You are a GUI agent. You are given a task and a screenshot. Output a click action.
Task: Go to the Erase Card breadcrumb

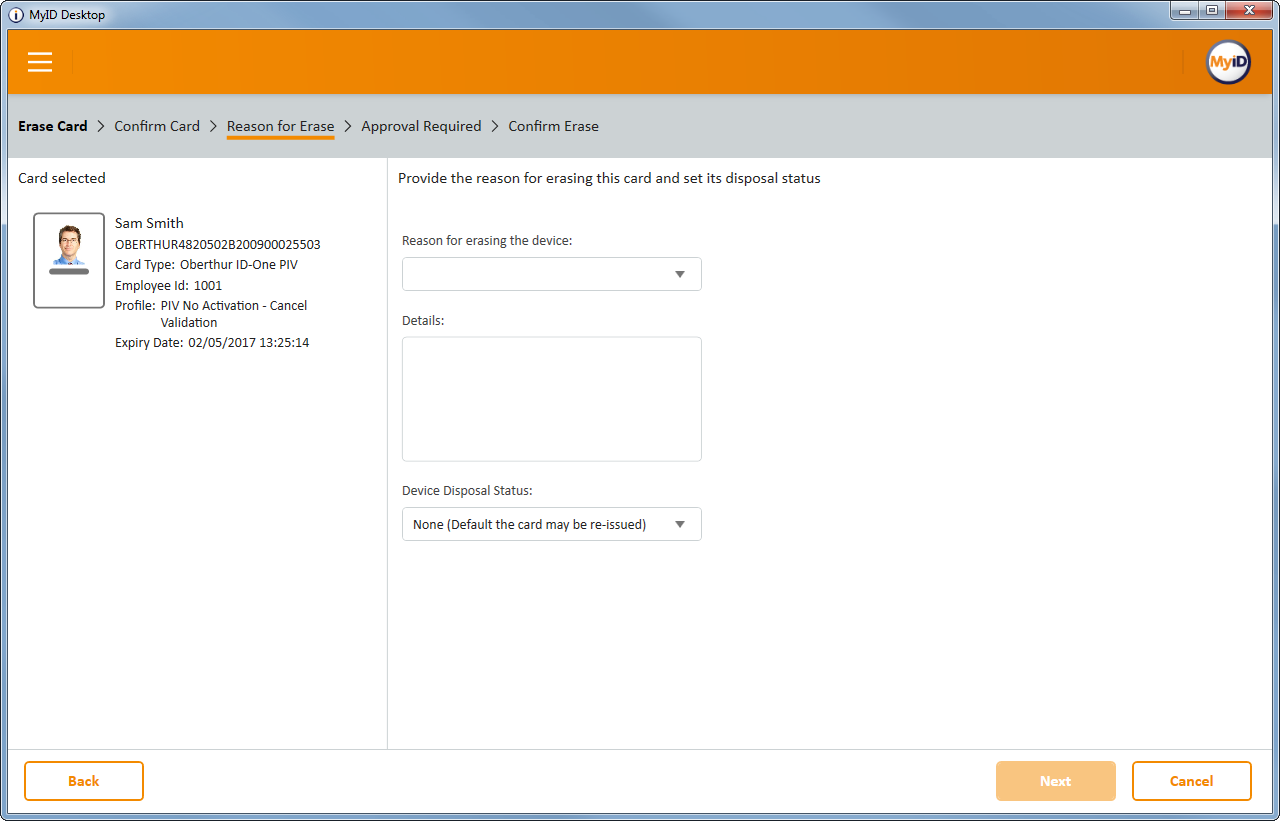[x=53, y=126]
